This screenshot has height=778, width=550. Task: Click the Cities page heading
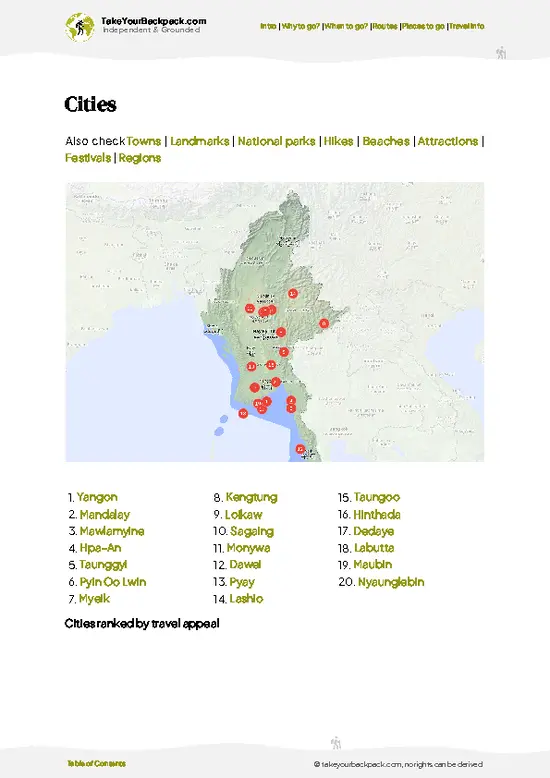[90, 104]
